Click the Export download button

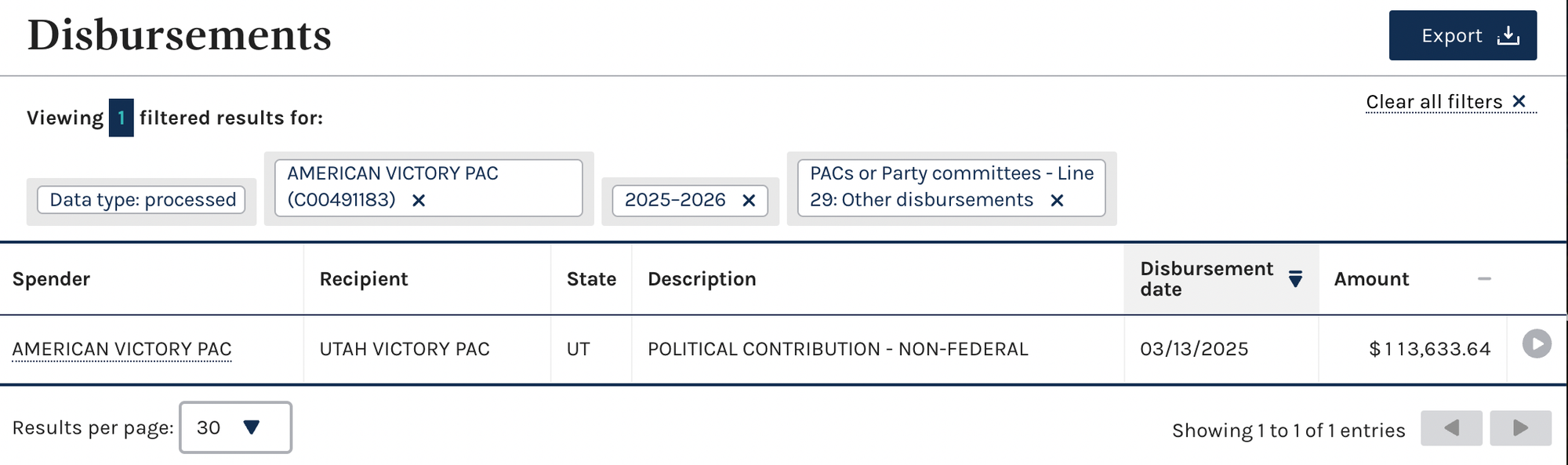point(1462,35)
